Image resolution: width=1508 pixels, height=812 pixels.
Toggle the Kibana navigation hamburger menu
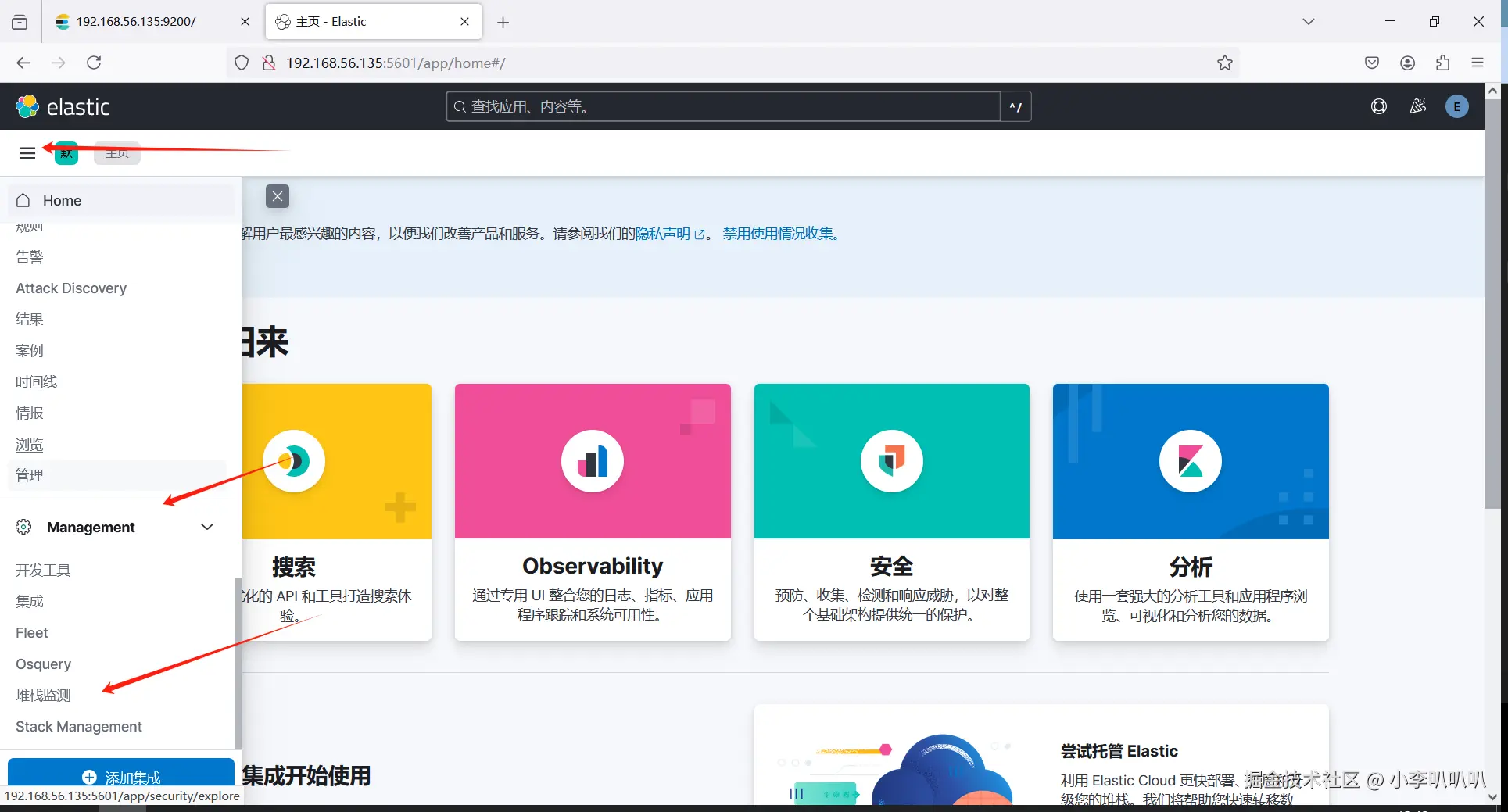click(27, 153)
